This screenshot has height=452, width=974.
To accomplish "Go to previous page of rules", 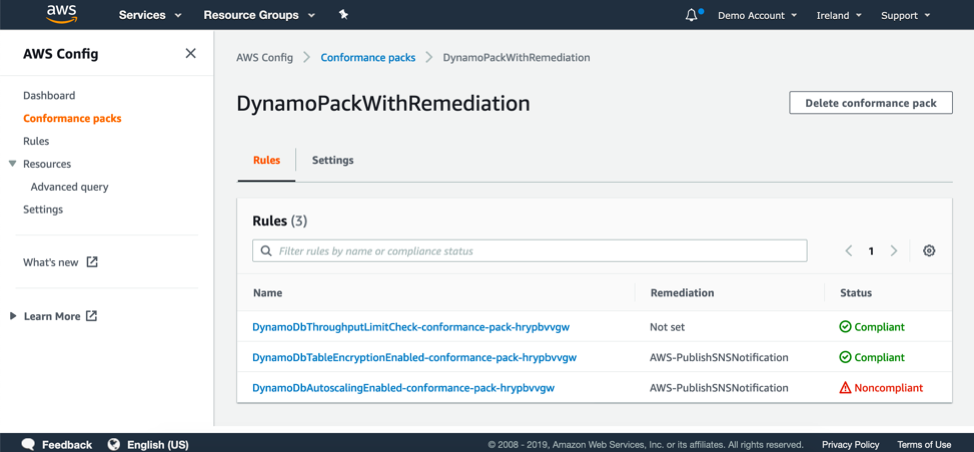I will (849, 251).
